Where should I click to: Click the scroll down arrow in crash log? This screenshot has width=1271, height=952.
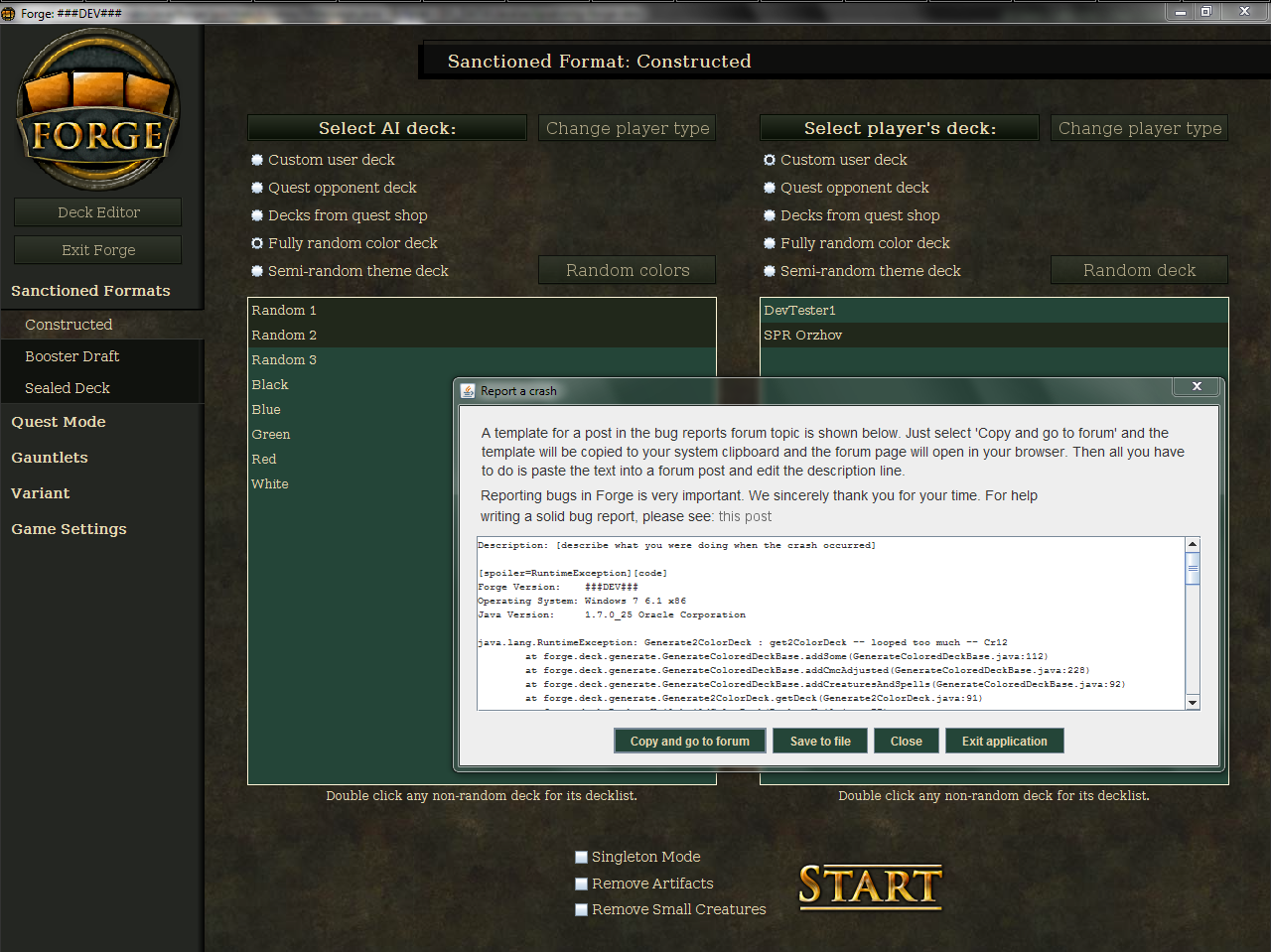tap(1193, 702)
